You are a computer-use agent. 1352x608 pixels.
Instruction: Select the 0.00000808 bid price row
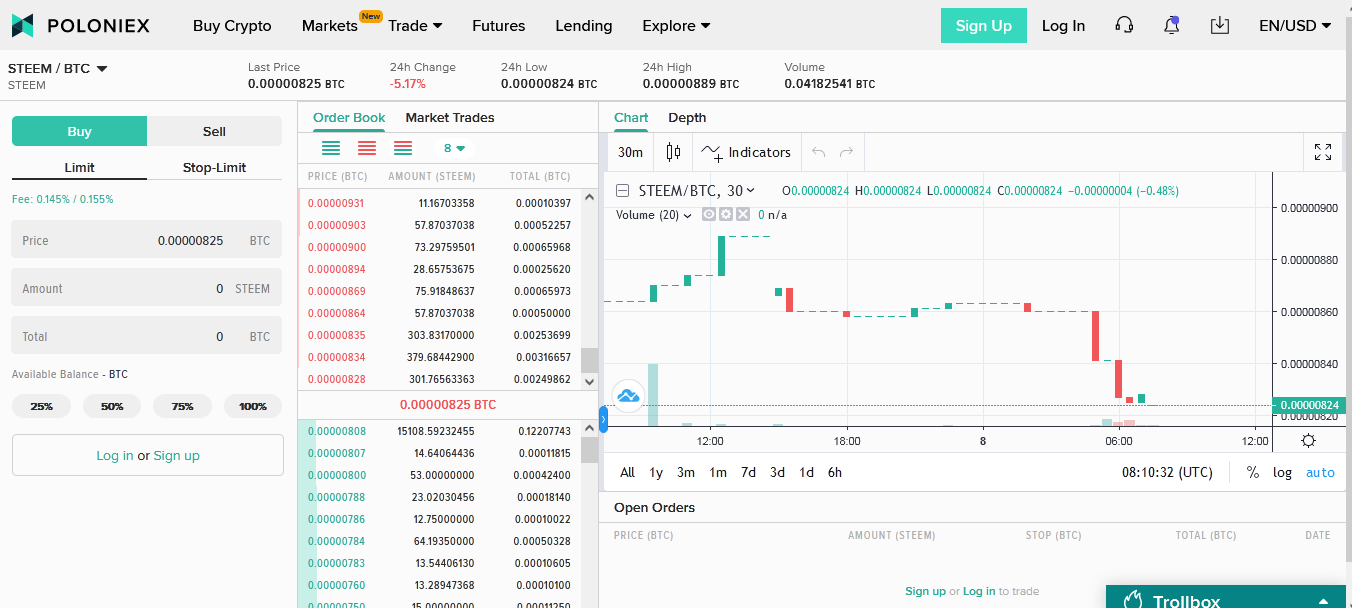click(439, 431)
